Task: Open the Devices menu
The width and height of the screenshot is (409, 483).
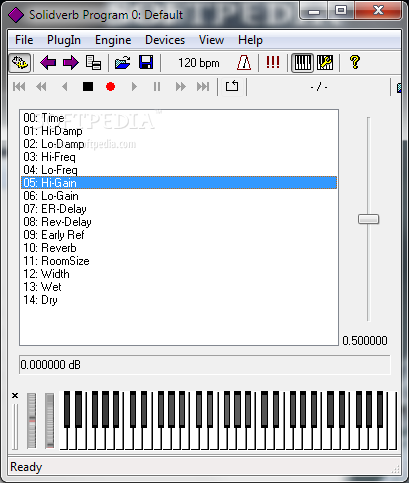Action: coord(165,40)
